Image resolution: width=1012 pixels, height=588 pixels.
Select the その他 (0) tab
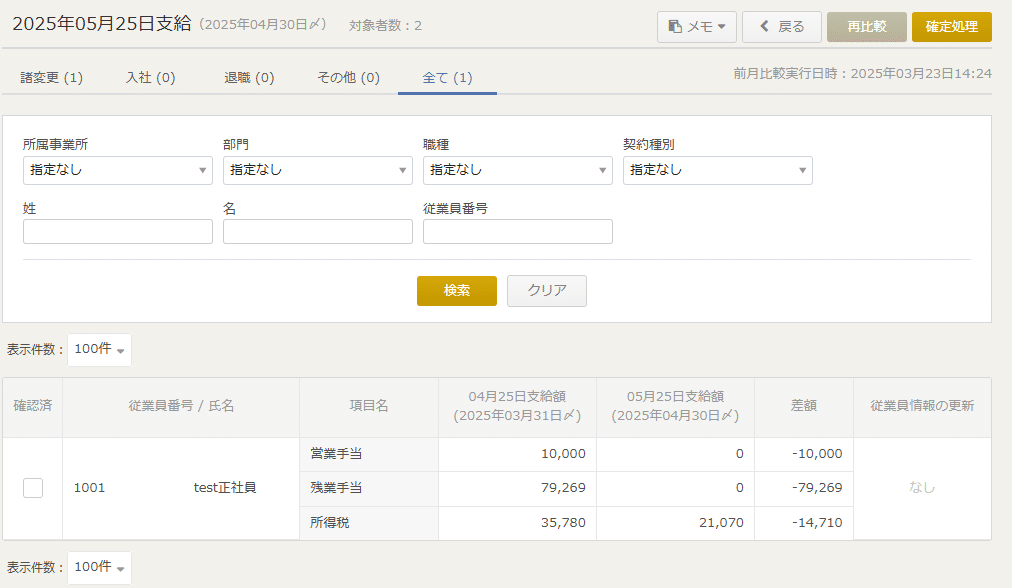[348, 78]
